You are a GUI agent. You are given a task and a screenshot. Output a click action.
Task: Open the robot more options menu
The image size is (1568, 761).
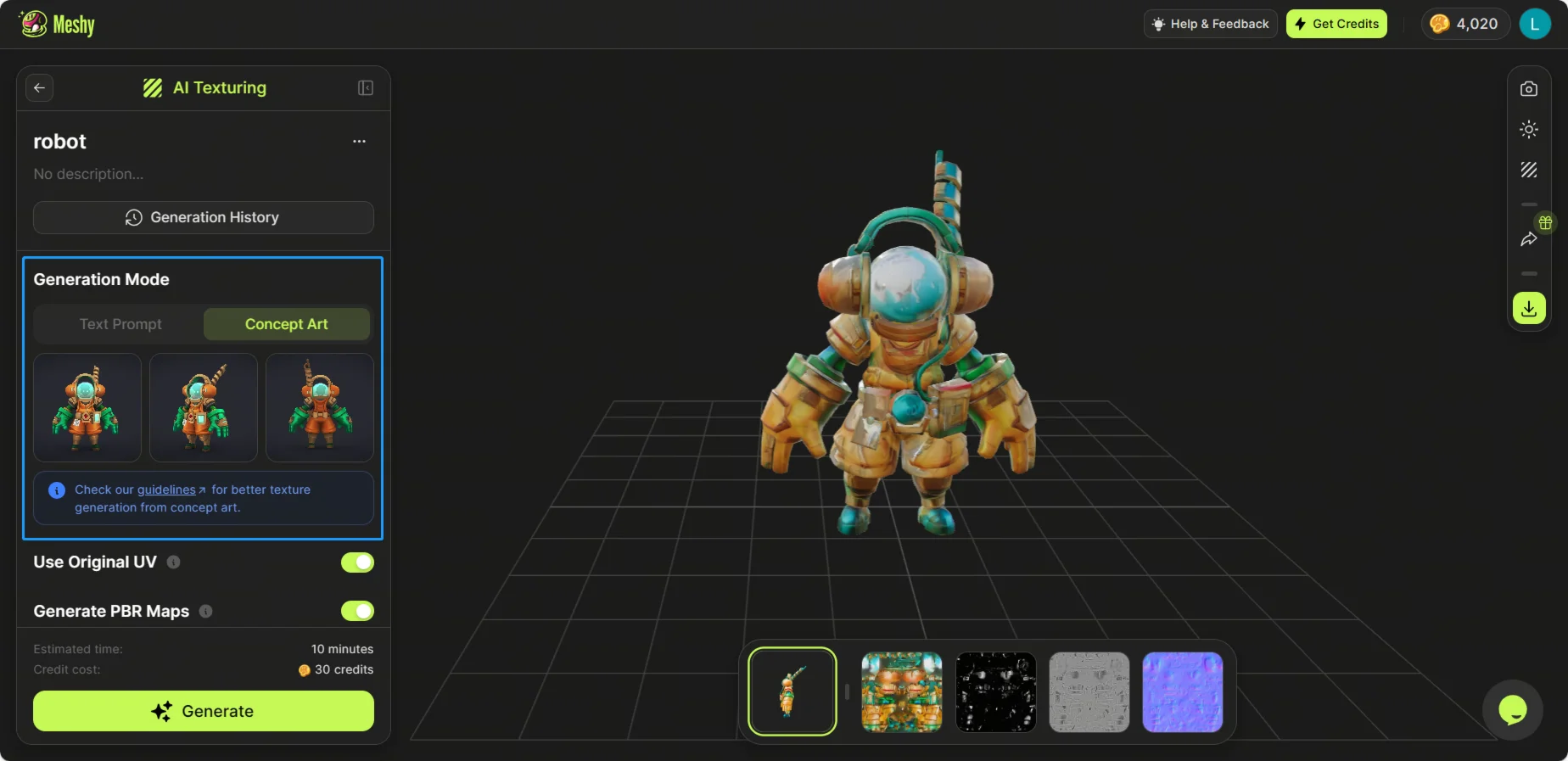pyautogui.click(x=359, y=142)
